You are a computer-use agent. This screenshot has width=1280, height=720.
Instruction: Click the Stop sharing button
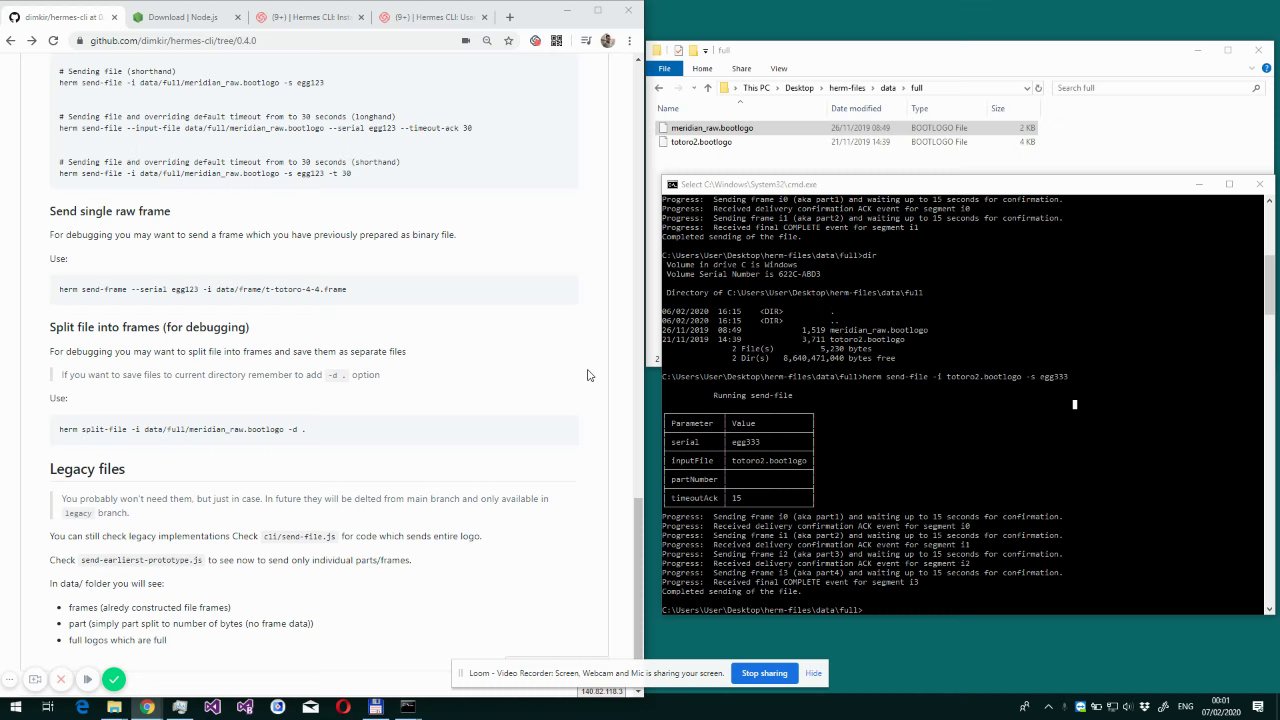764,673
